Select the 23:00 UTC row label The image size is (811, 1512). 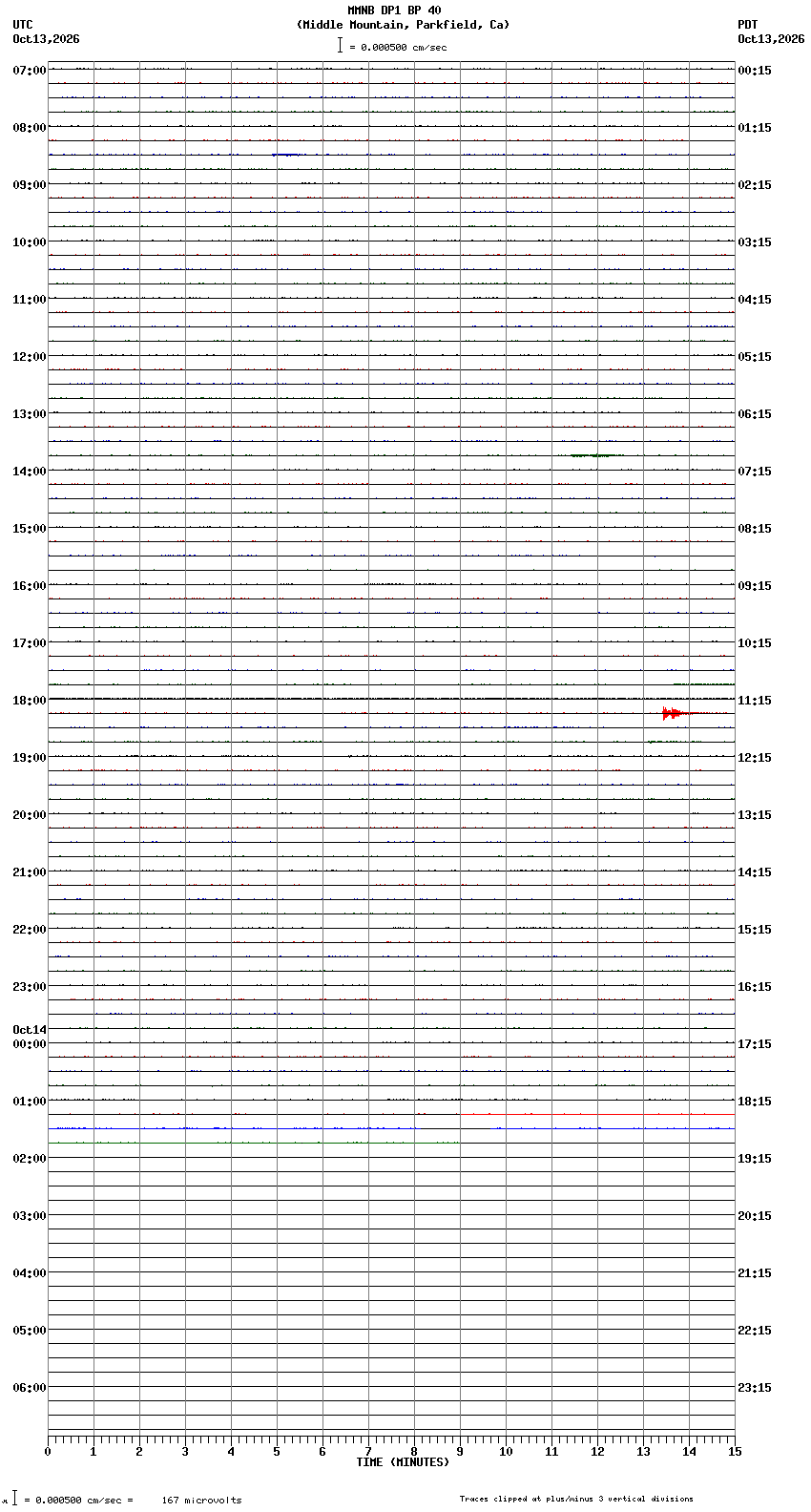(30, 987)
